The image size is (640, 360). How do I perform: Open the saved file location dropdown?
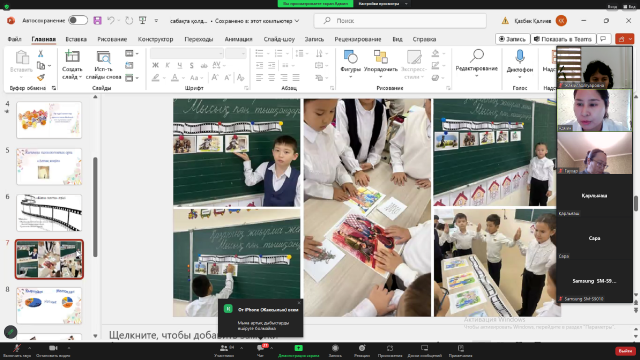(297, 21)
